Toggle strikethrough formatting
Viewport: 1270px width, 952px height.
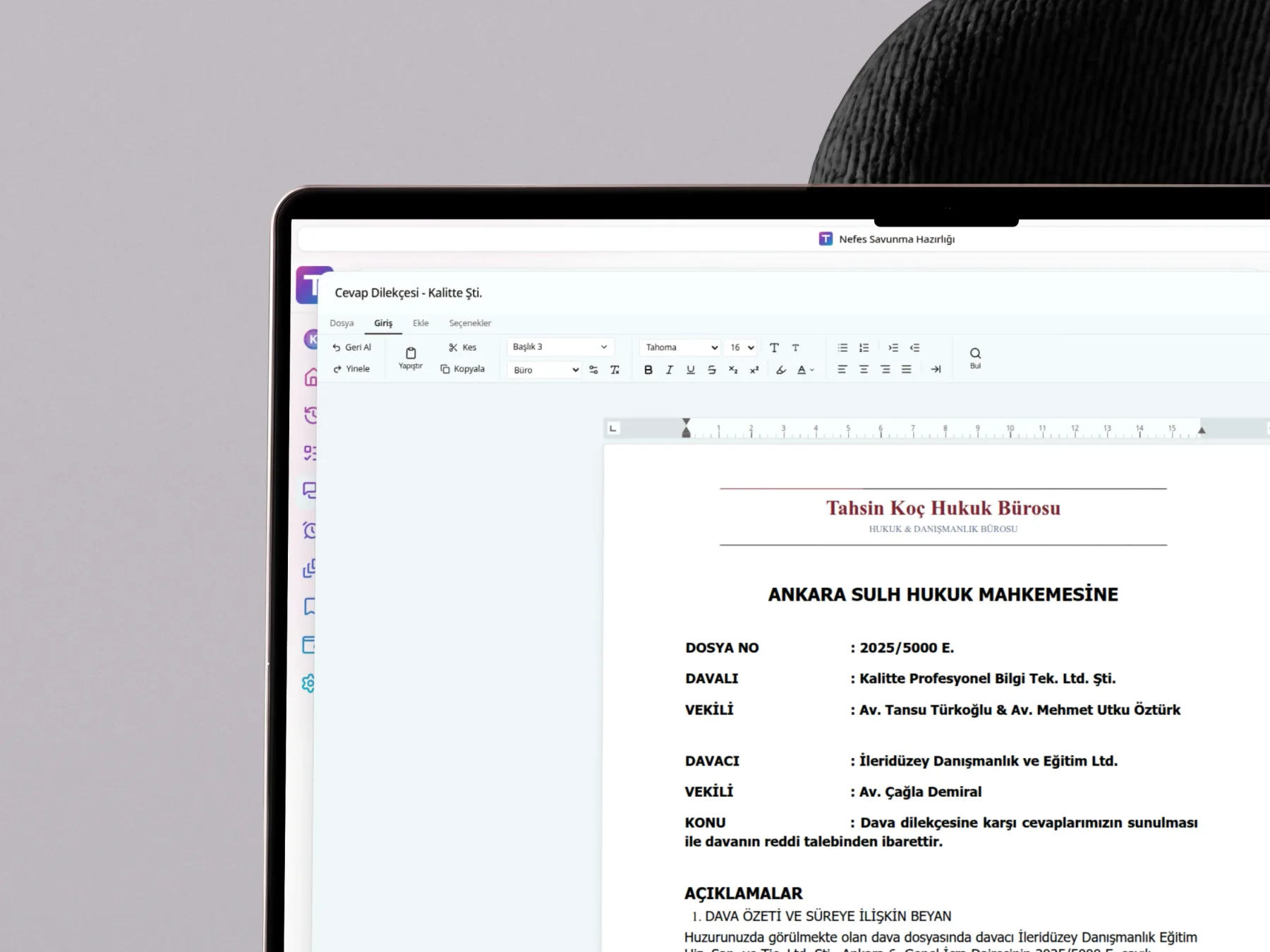pyautogui.click(x=711, y=370)
